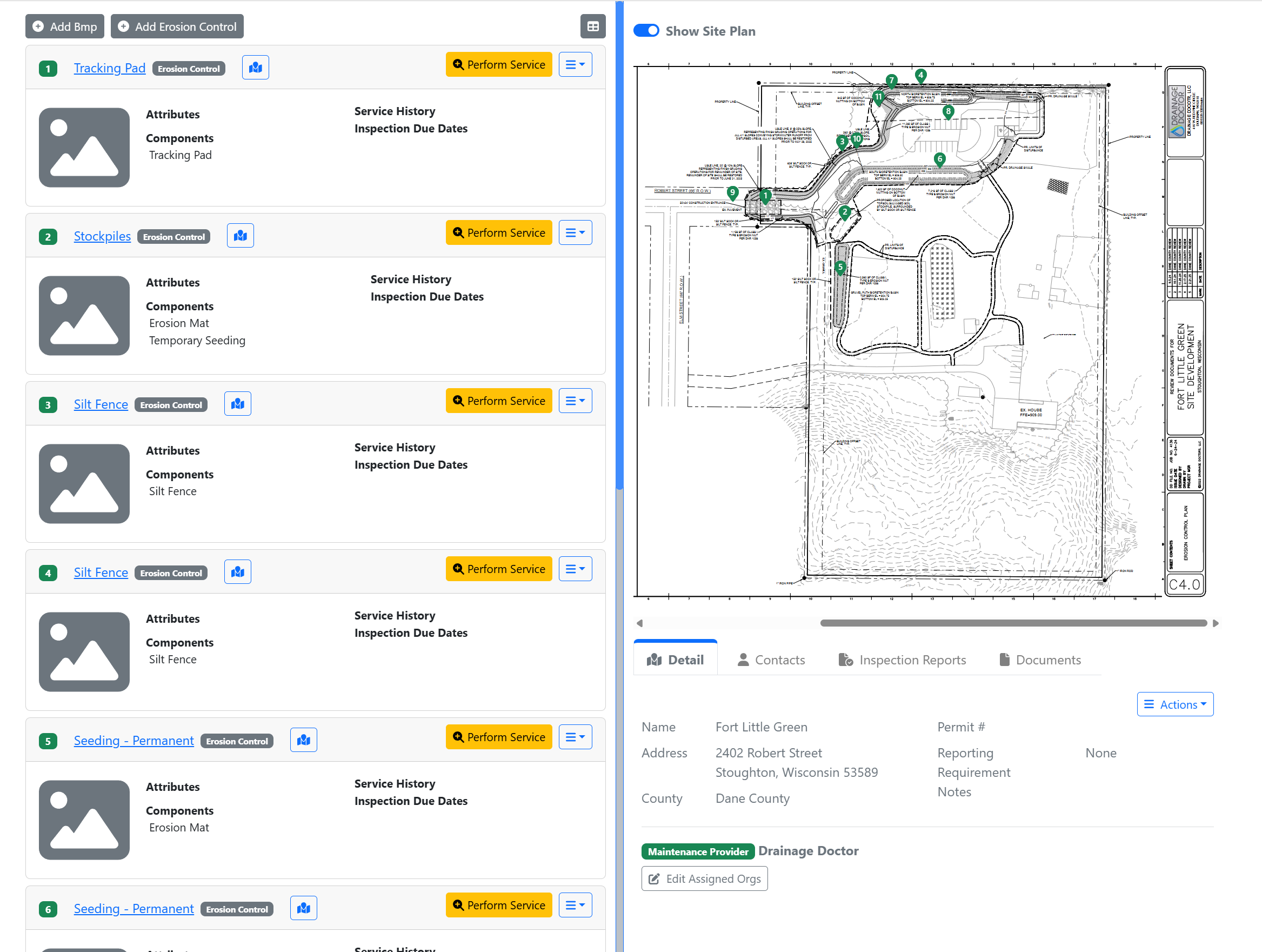Image resolution: width=1262 pixels, height=952 pixels.
Task: Select site plan marker 1
Action: click(x=765, y=196)
